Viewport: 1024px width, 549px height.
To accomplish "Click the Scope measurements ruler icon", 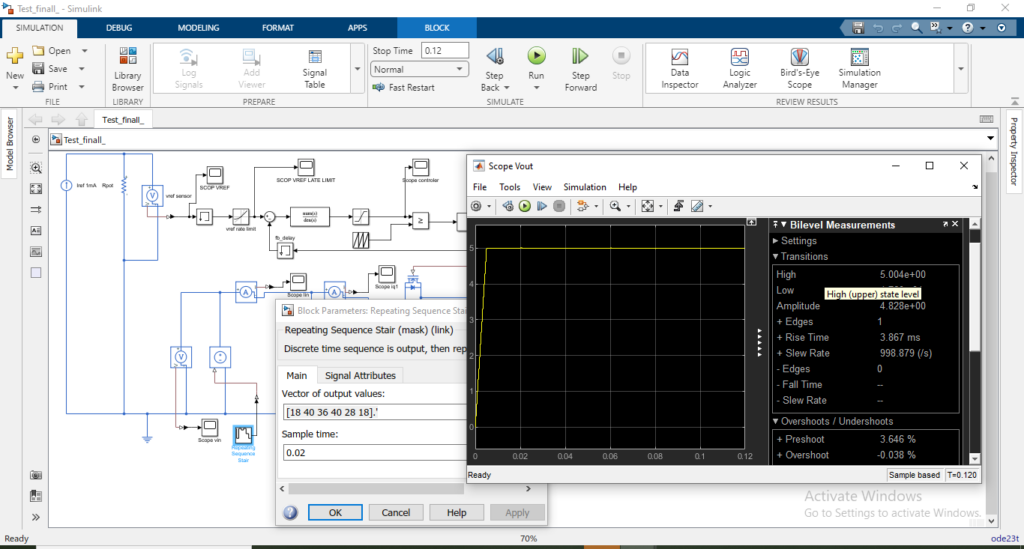I will (697, 206).
